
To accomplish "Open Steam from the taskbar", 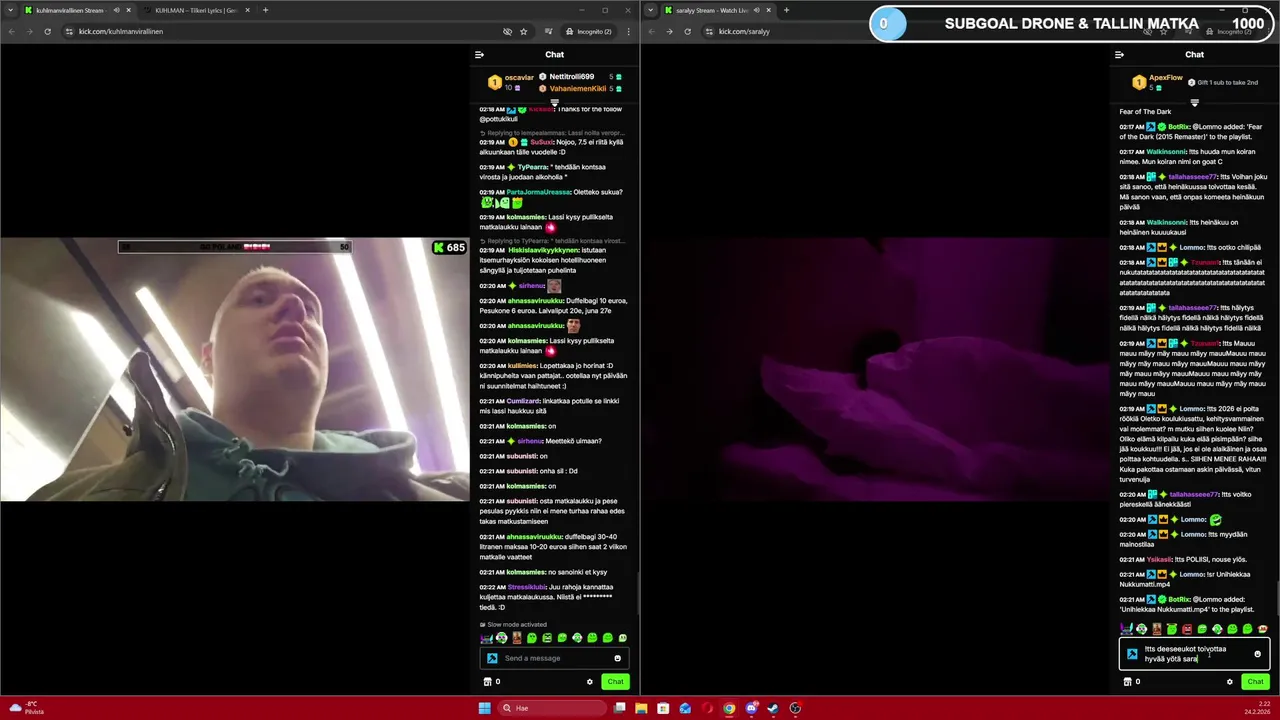I will (773, 708).
